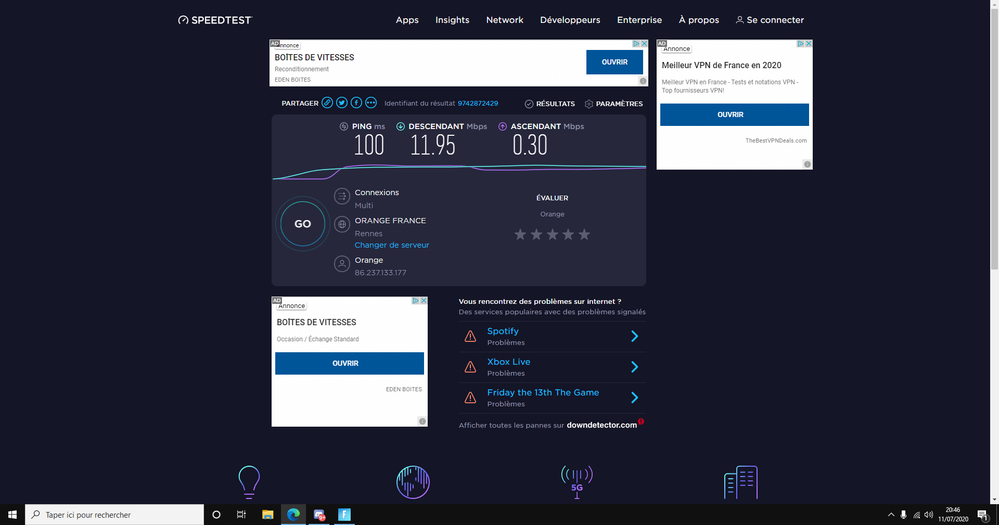Screen dimensions: 999x525
Task: Open the Insights menu
Action: pos(452,20)
